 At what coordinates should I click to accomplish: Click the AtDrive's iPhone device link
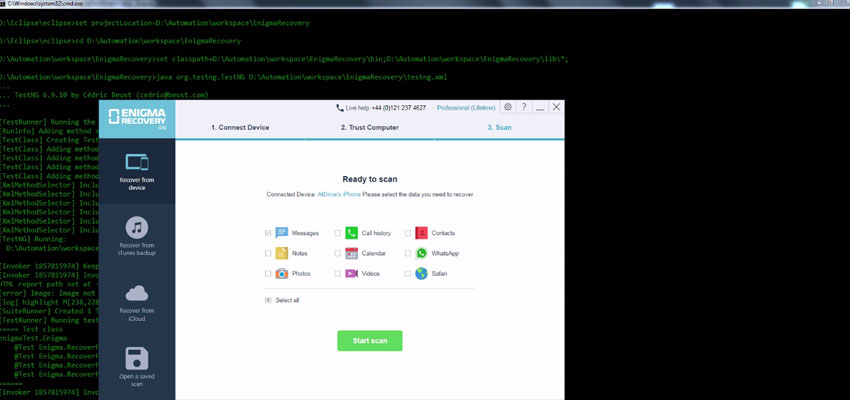tap(339, 194)
